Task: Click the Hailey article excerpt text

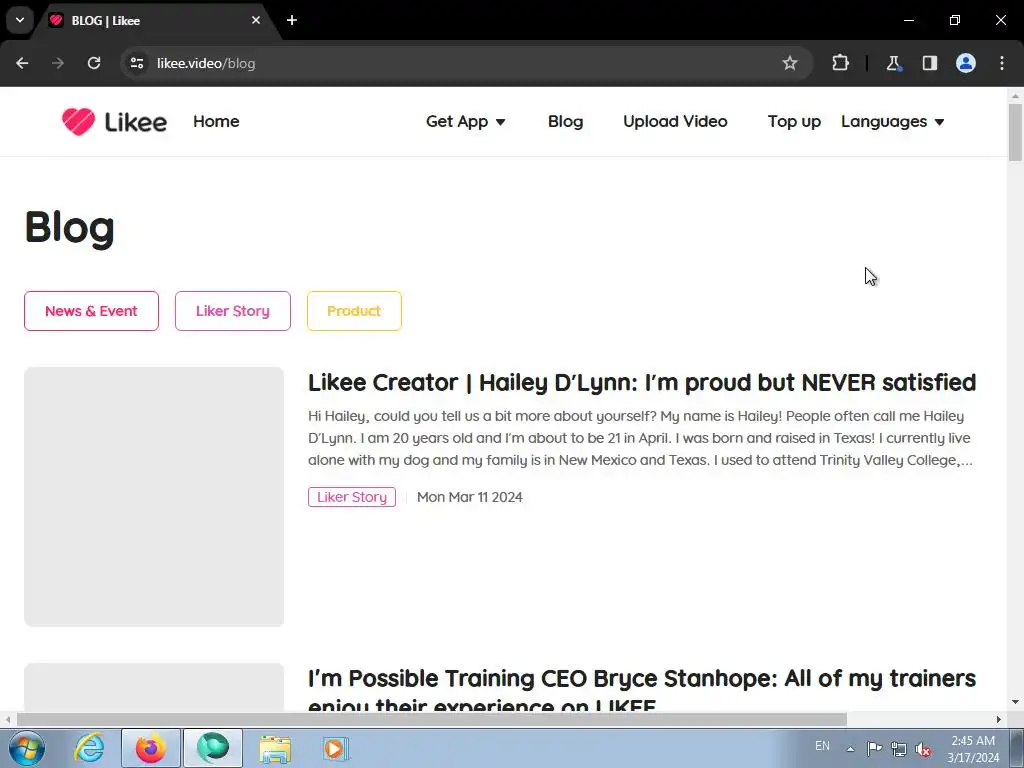Action: point(640,438)
